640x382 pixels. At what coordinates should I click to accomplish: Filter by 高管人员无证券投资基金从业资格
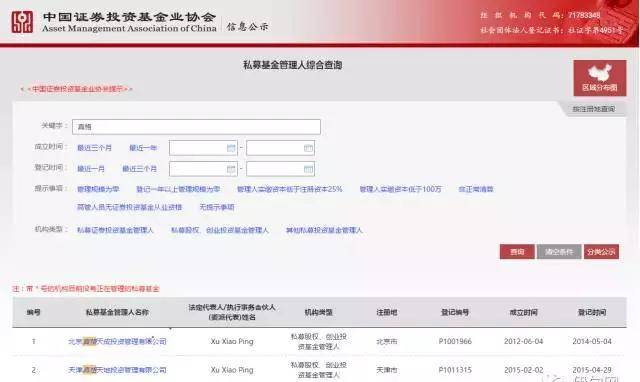click(x=129, y=207)
